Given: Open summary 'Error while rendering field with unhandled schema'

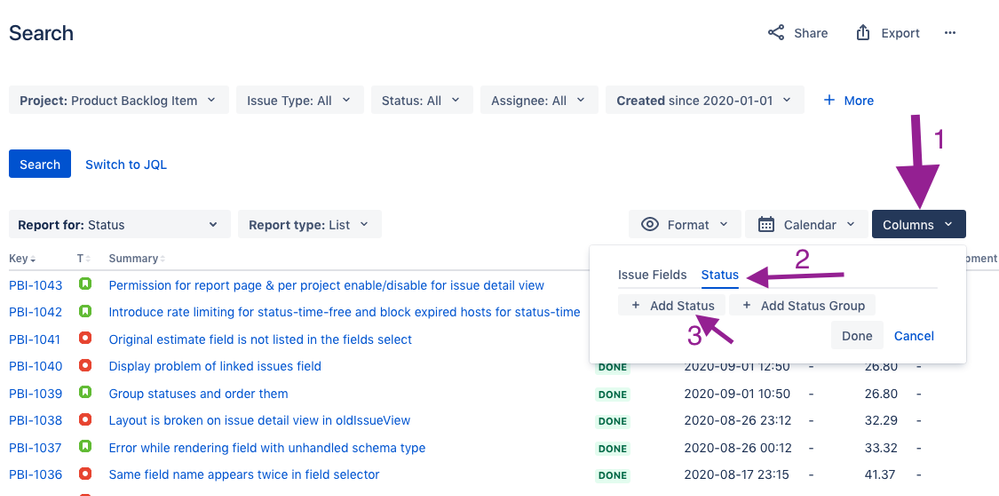Looking at the screenshot, I should [x=267, y=448].
